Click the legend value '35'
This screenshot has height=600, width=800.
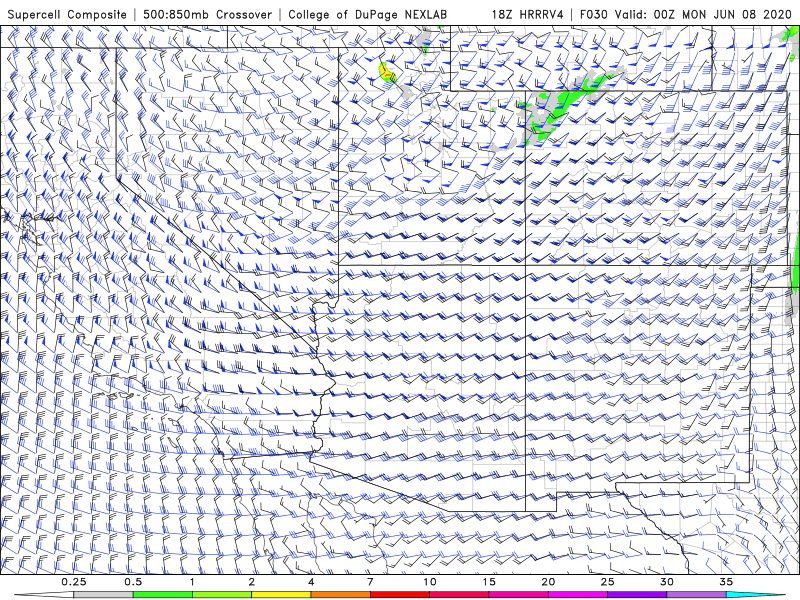pos(726,582)
